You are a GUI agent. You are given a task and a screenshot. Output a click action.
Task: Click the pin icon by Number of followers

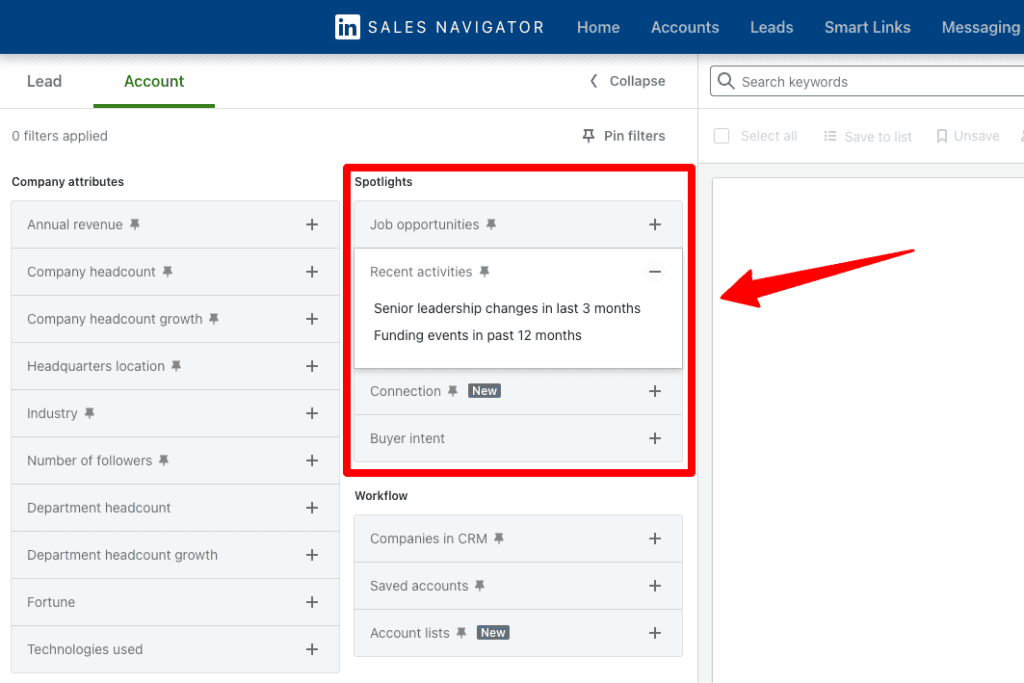tap(164, 460)
